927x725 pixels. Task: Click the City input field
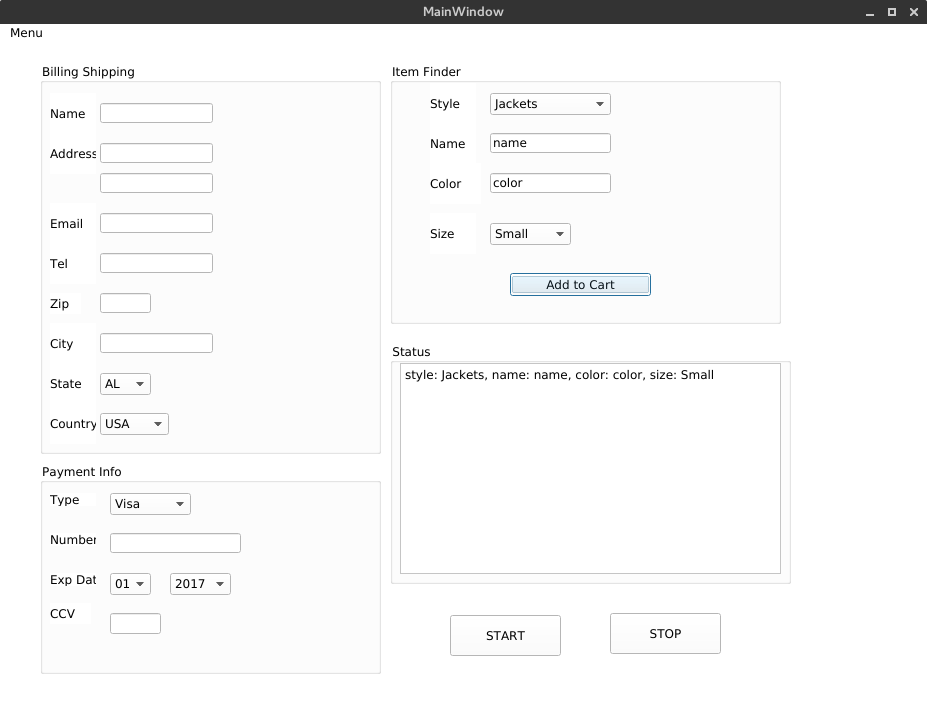point(156,343)
